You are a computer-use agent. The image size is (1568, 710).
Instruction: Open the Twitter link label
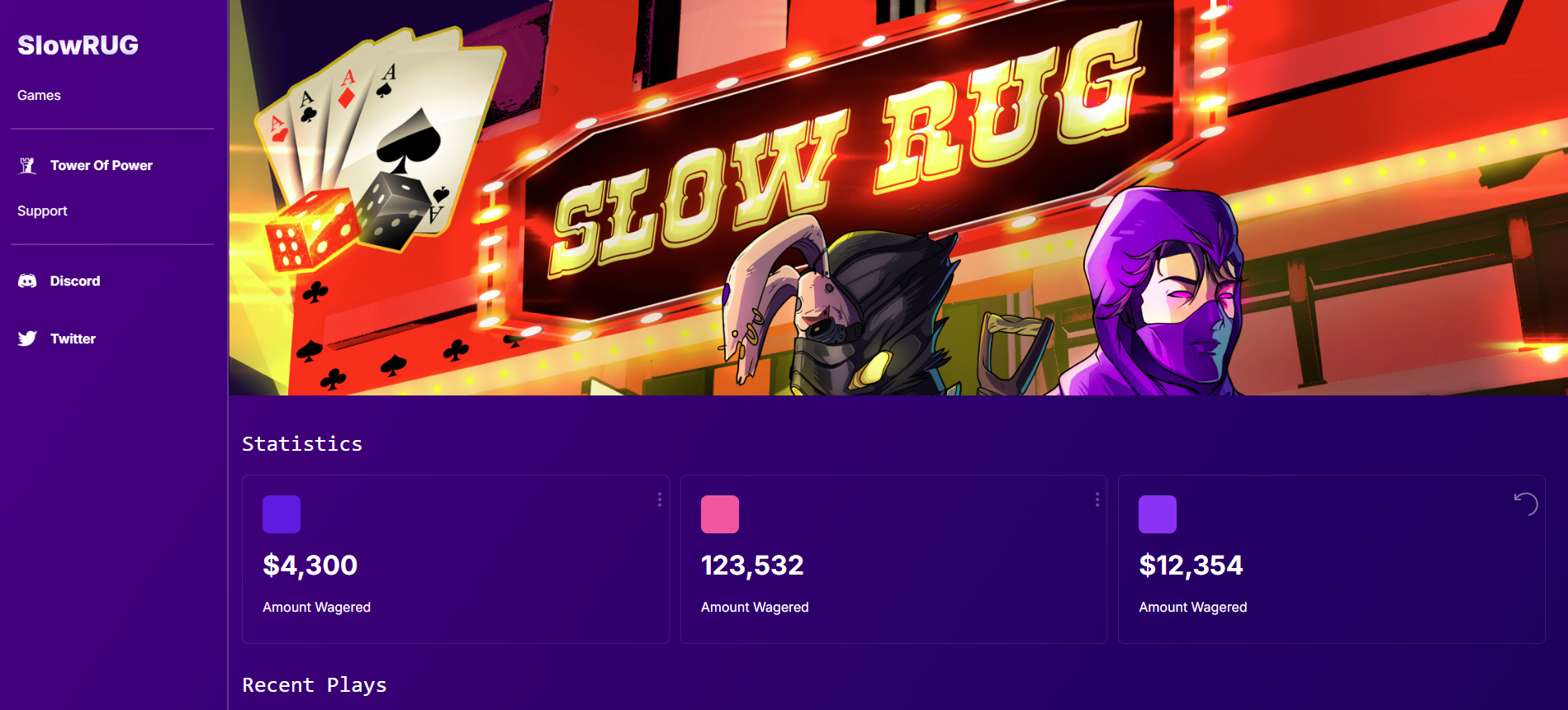tap(73, 339)
